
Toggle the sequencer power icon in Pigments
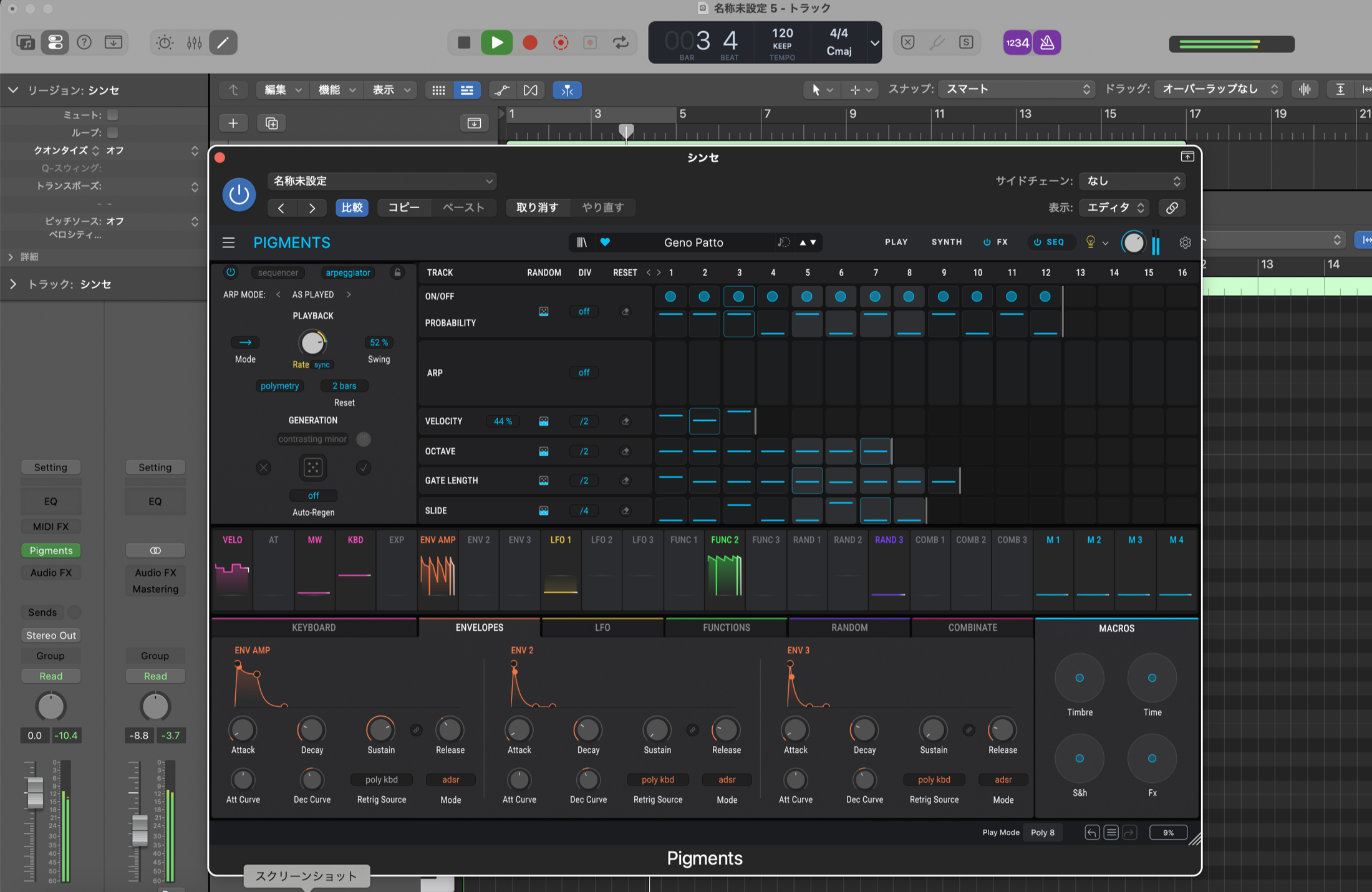click(231, 272)
